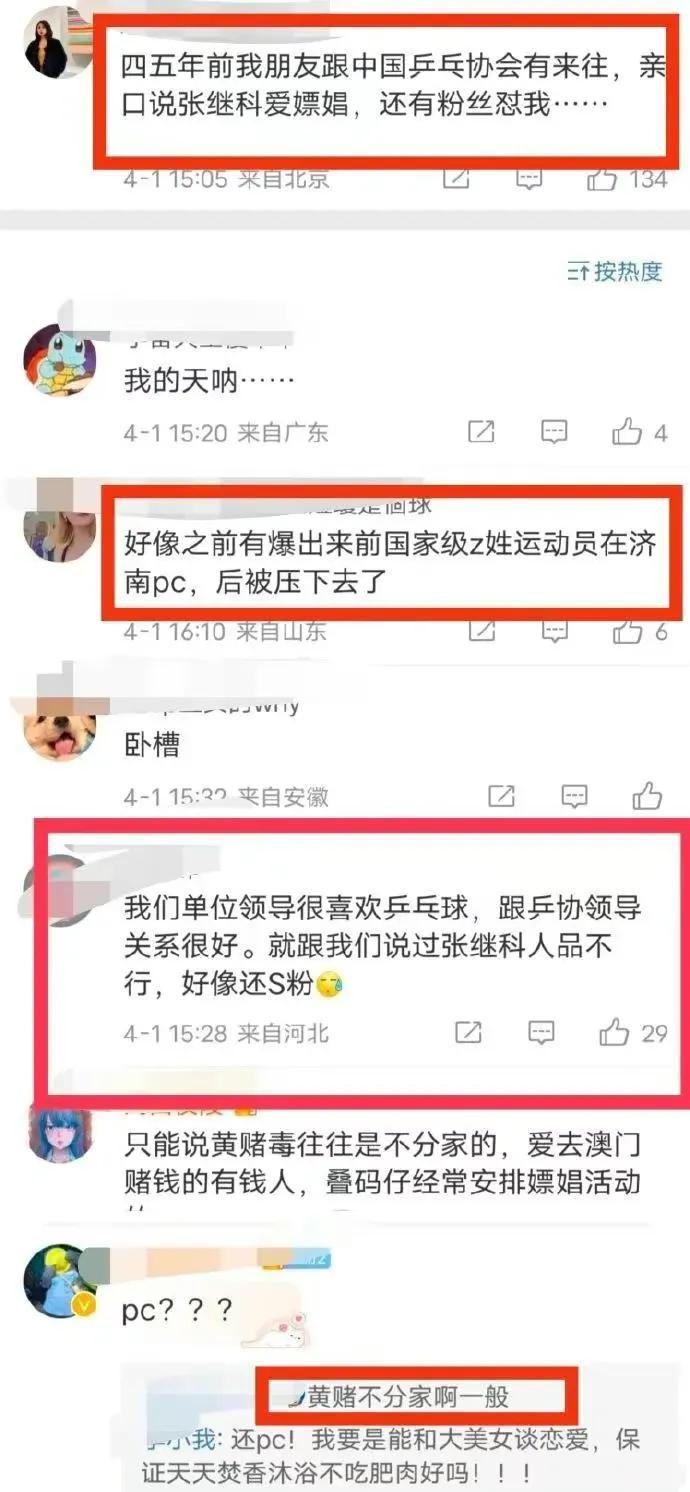The image size is (690, 1492).
Task: Reply to the comment from 河北
Action: [x=541, y=1032]
